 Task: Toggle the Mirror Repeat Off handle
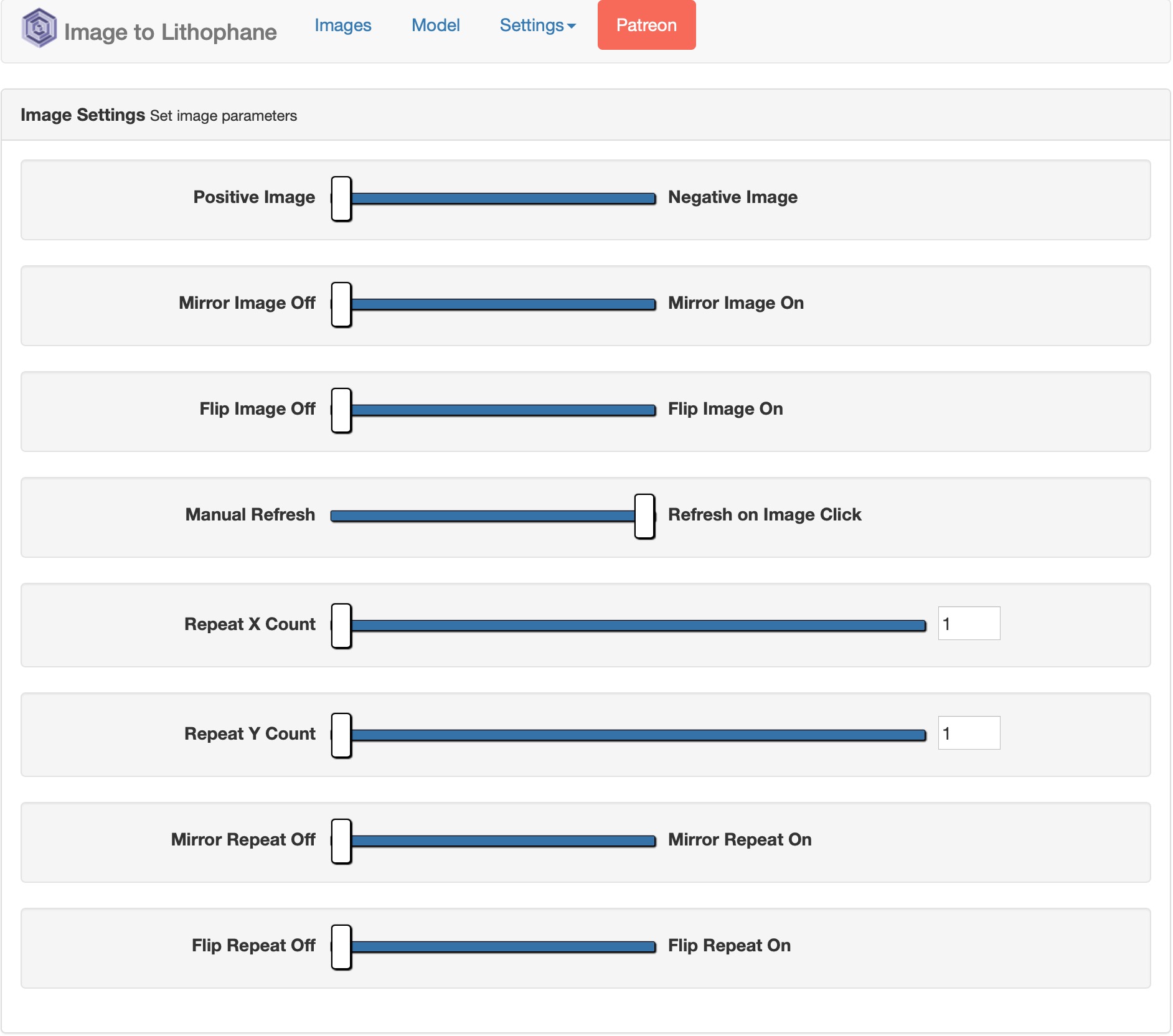[341, 841]
